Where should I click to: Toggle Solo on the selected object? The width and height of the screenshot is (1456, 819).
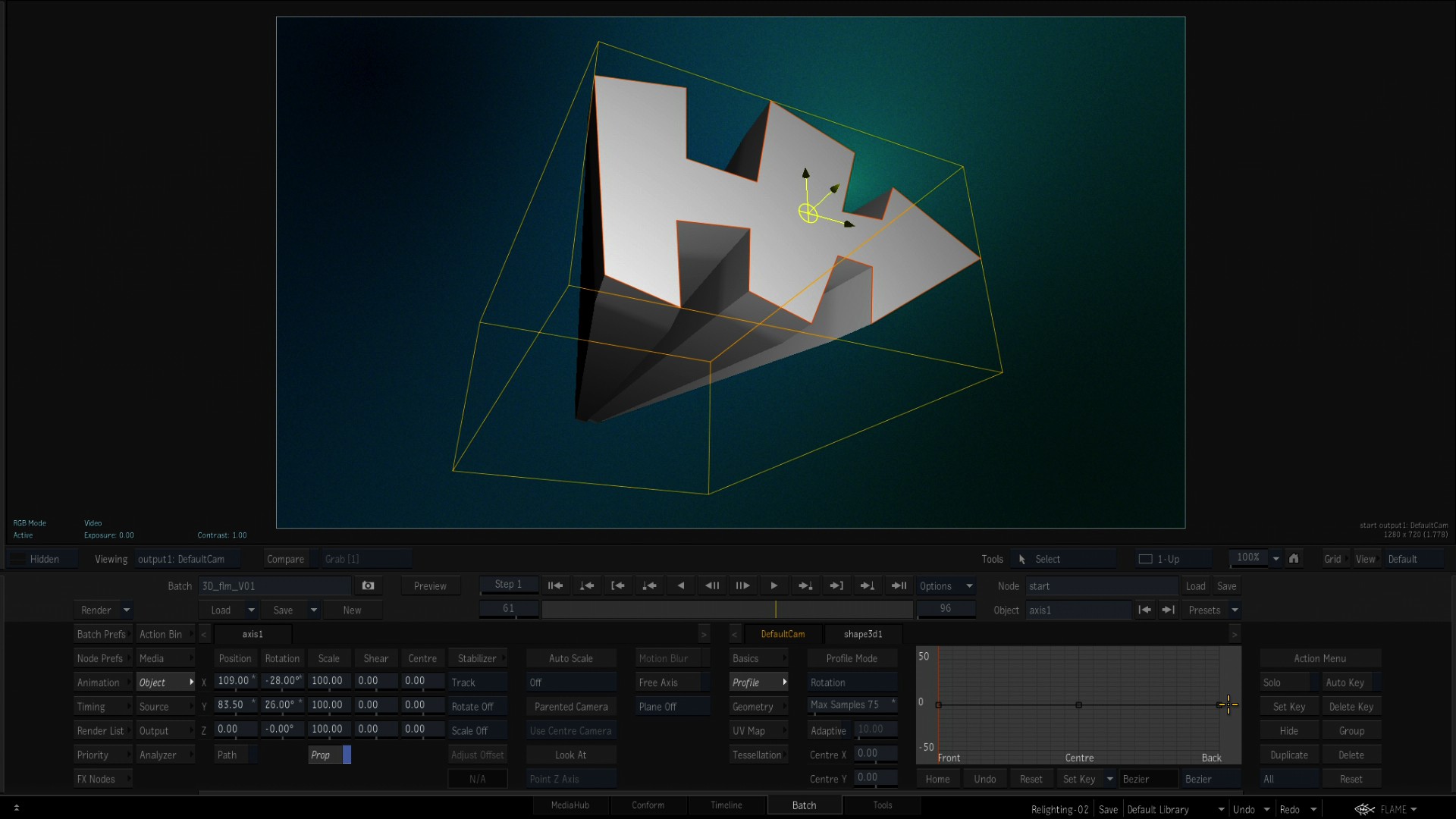coord(1289,682)
